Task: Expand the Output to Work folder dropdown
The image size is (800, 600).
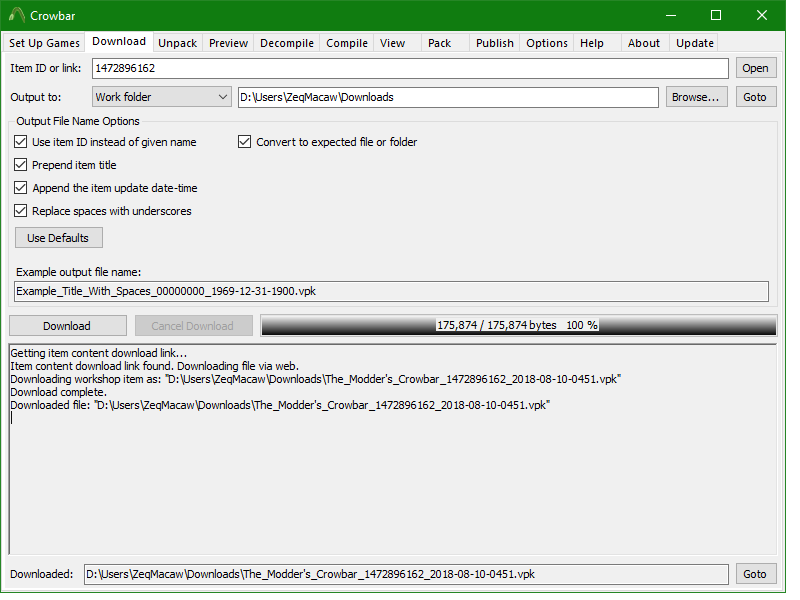Action: click(x=161, y=97)
